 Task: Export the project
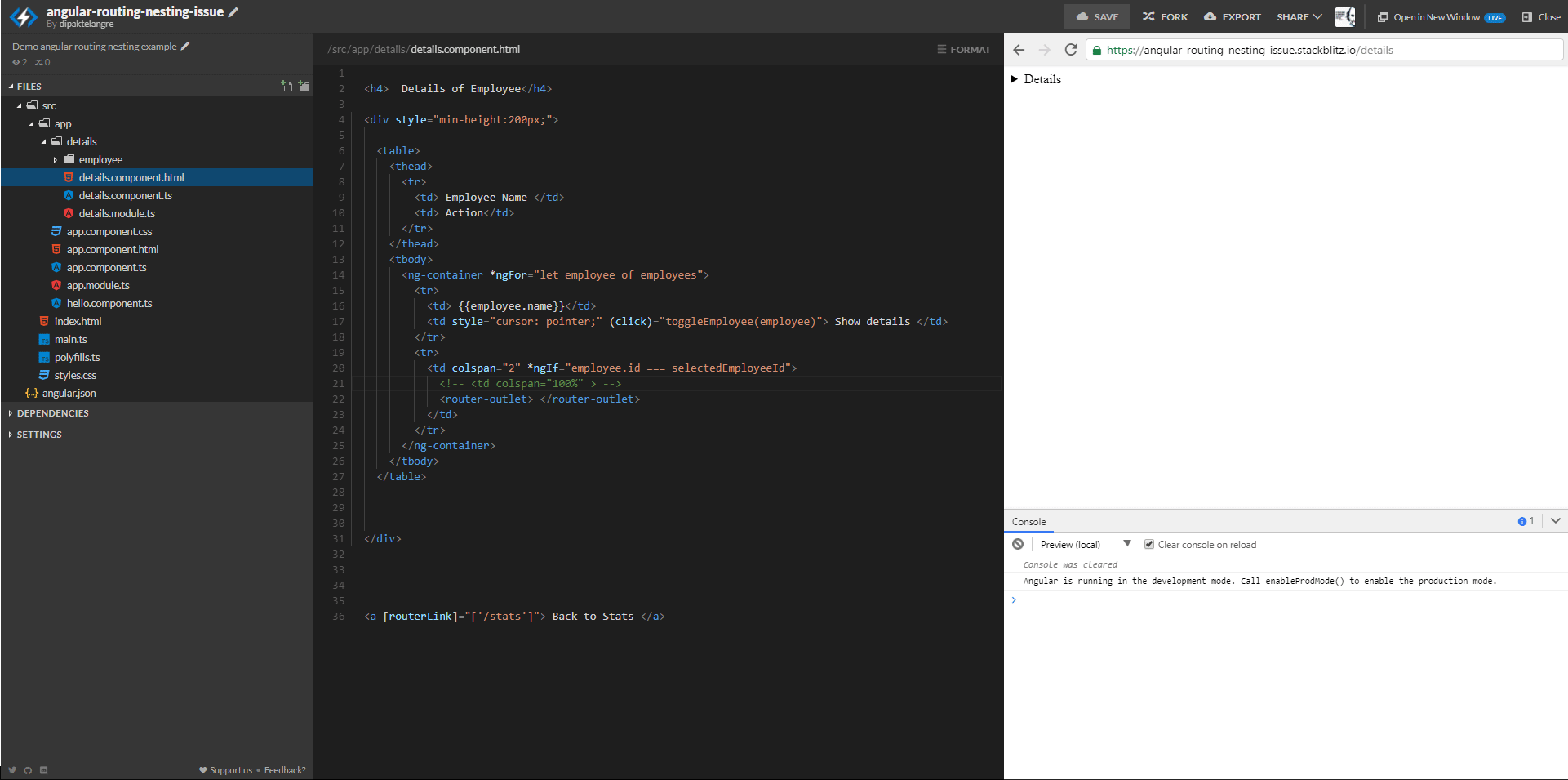click(1233, 16)
